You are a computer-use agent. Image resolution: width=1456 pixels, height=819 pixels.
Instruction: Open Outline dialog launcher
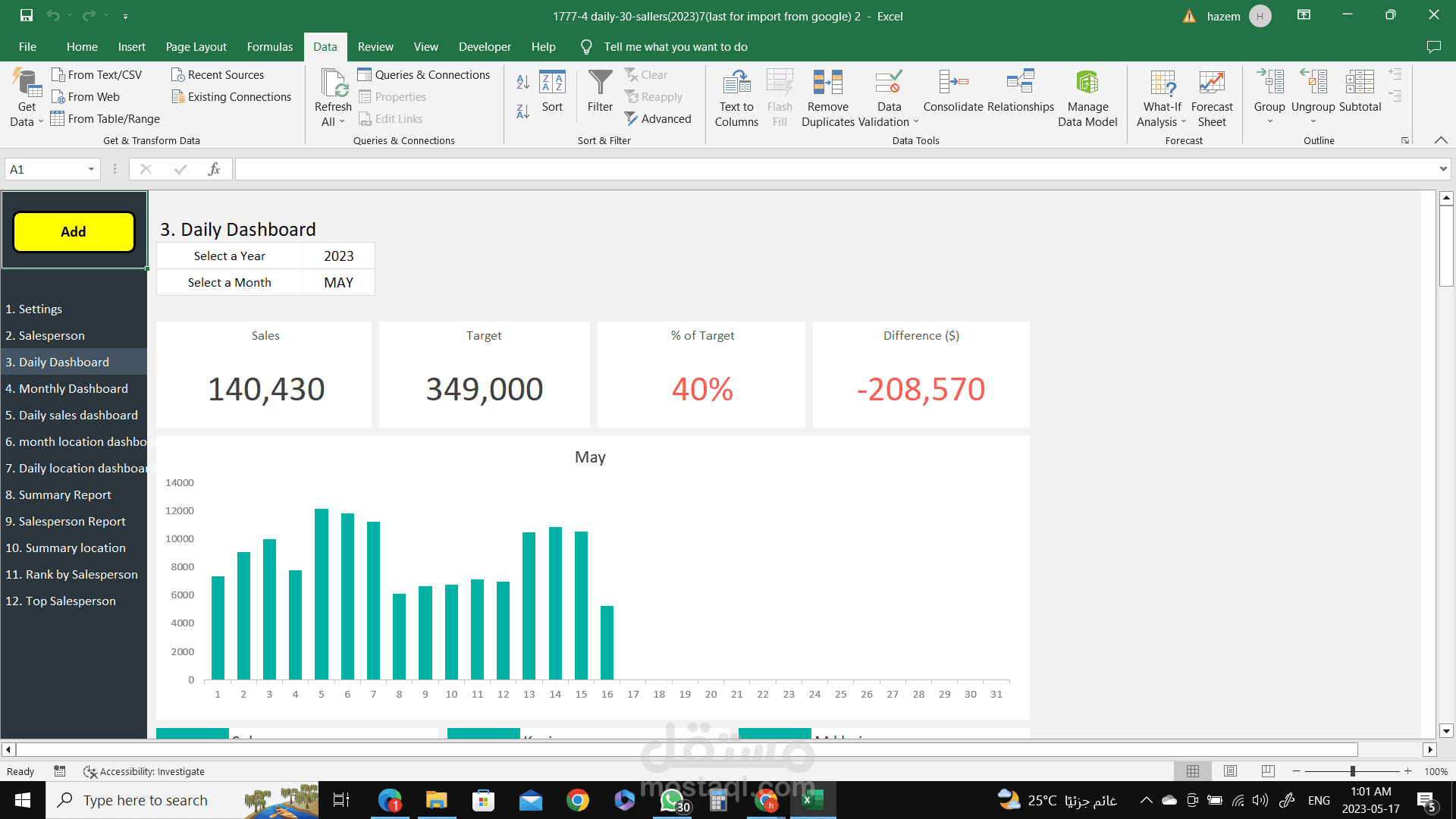1405,140
